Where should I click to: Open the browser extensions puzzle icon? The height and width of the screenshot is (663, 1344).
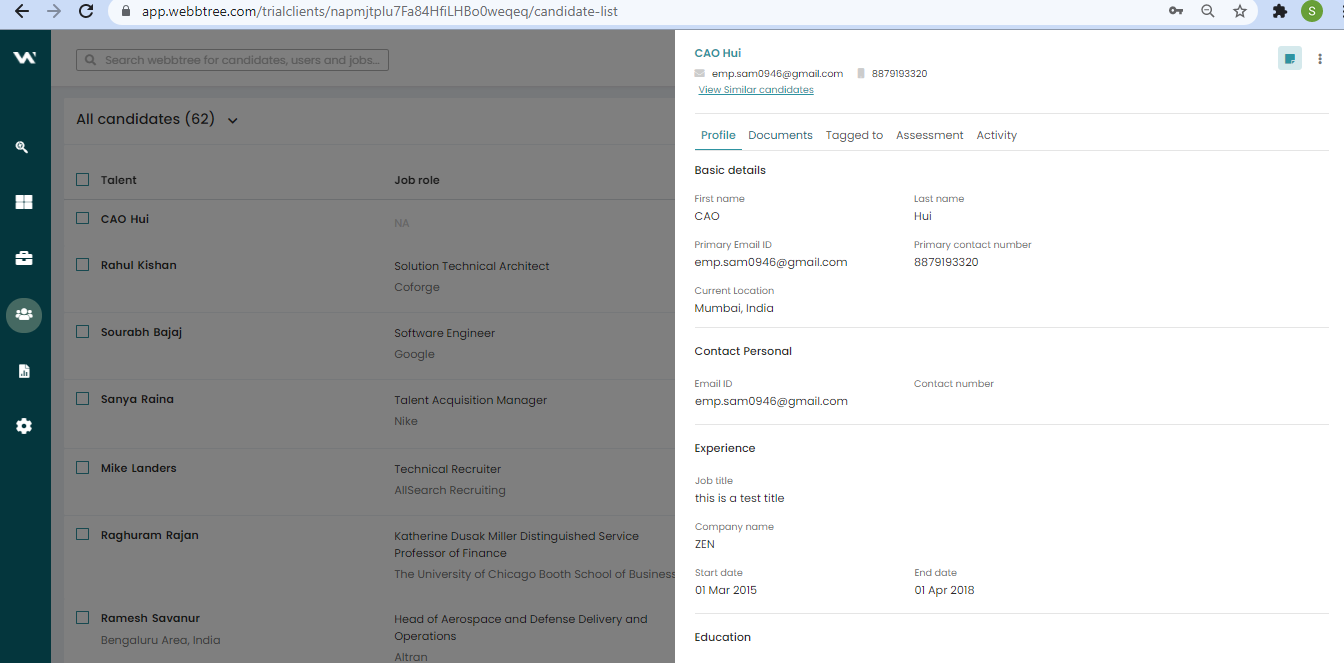click(x=1279, y=11)
